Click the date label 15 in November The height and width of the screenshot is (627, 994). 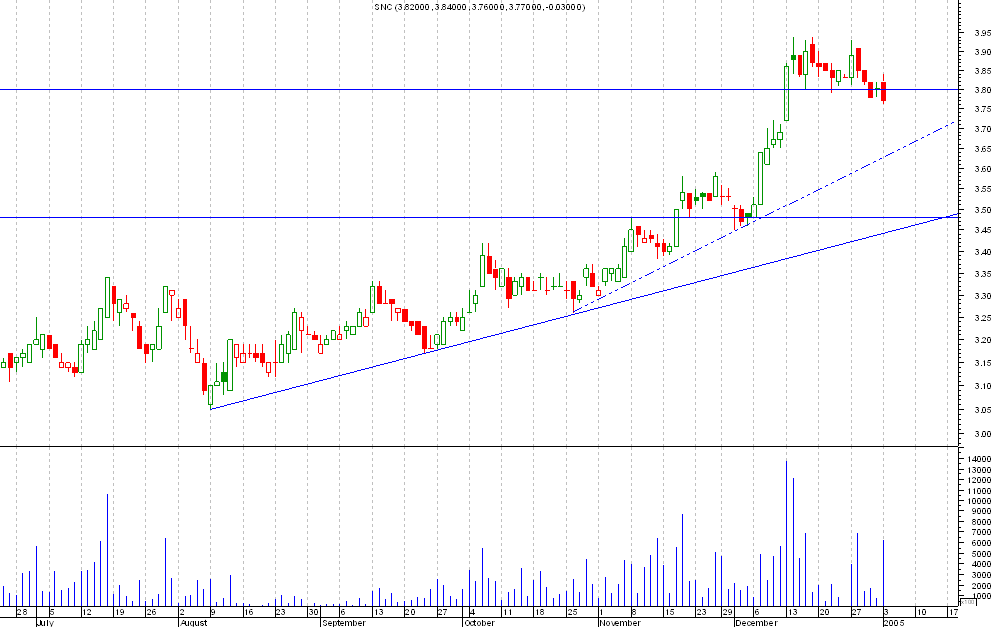pos(669,612)
